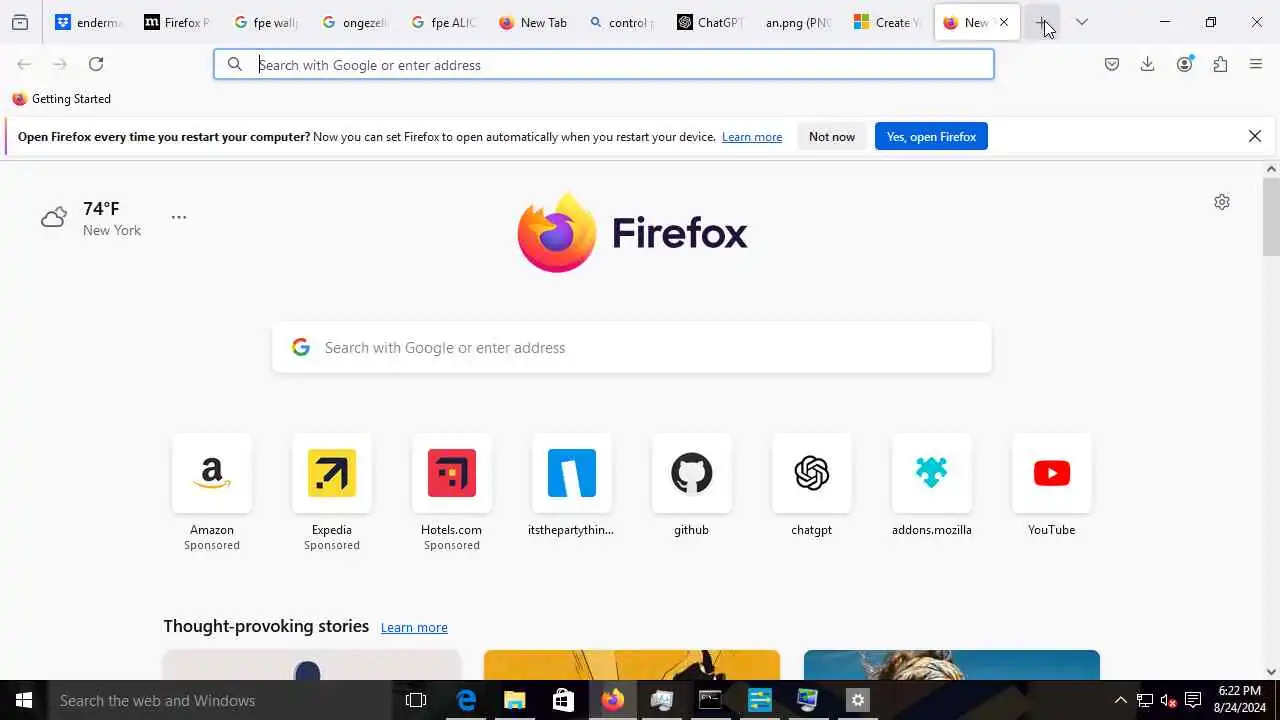The height and width of the screenshot is (720, 1280).
Task: Switch to the fpe ALIC Google tab
Action: (x=444, y=22)
